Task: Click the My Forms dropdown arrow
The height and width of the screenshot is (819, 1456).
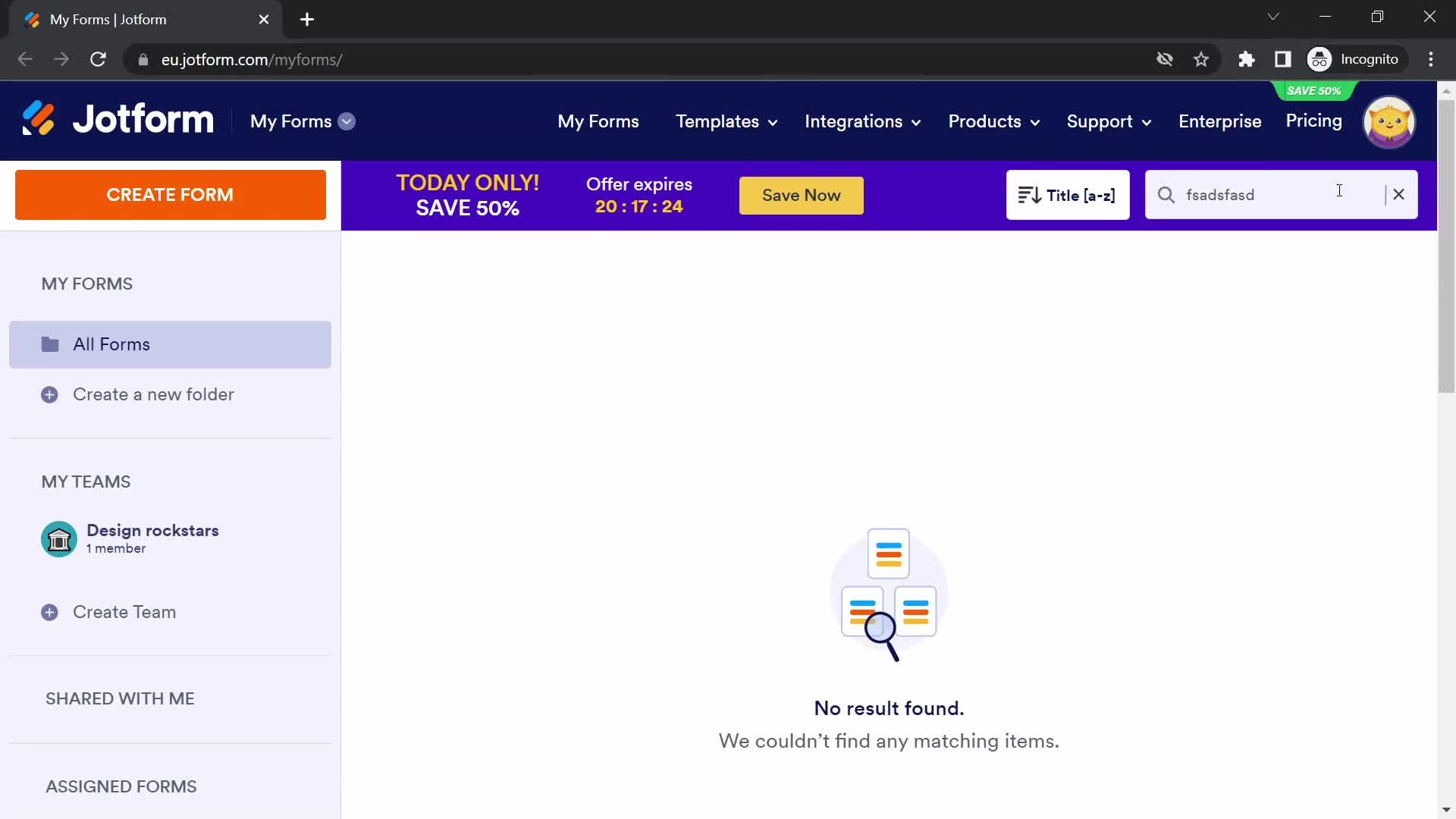Action: coord(347,121)
